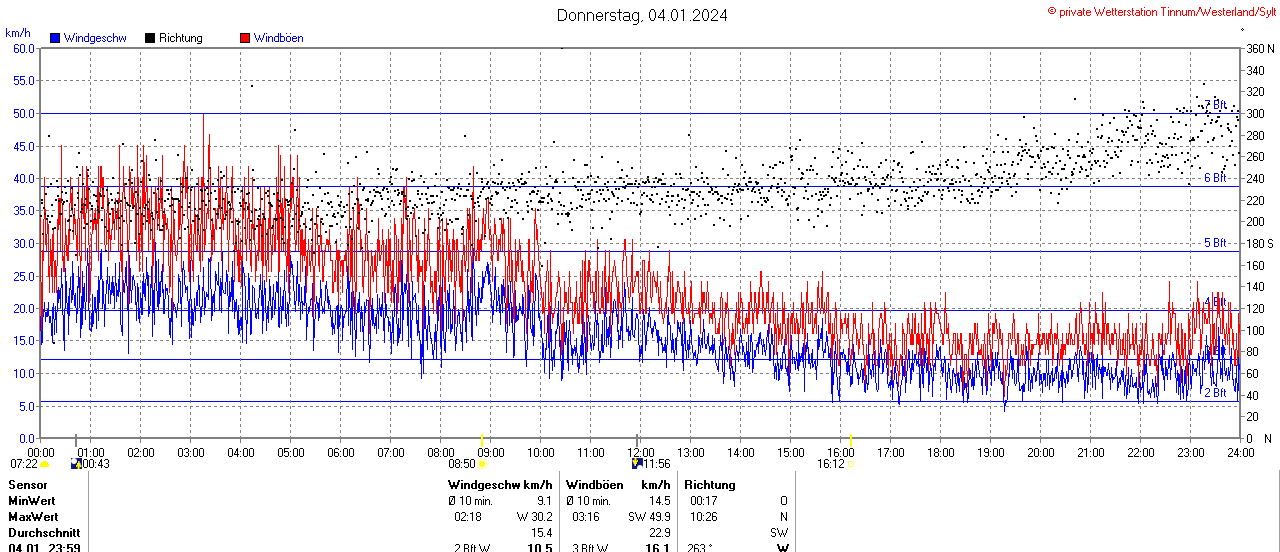Click the 06:00 label on the time axis
This screenshot has width=1280, height=552.
pyautogui.click(x=340, y=452)
